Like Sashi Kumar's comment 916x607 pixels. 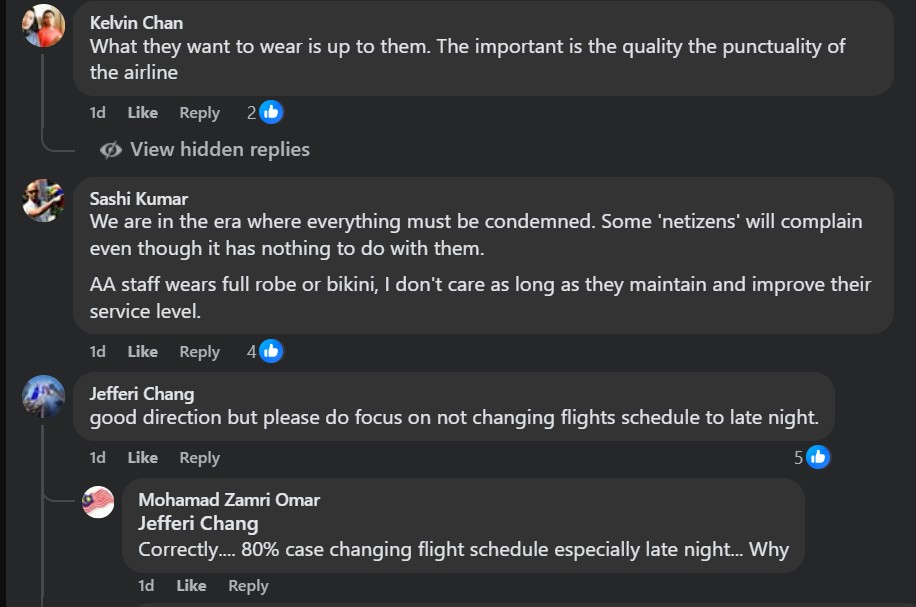(x=143, y=352)
